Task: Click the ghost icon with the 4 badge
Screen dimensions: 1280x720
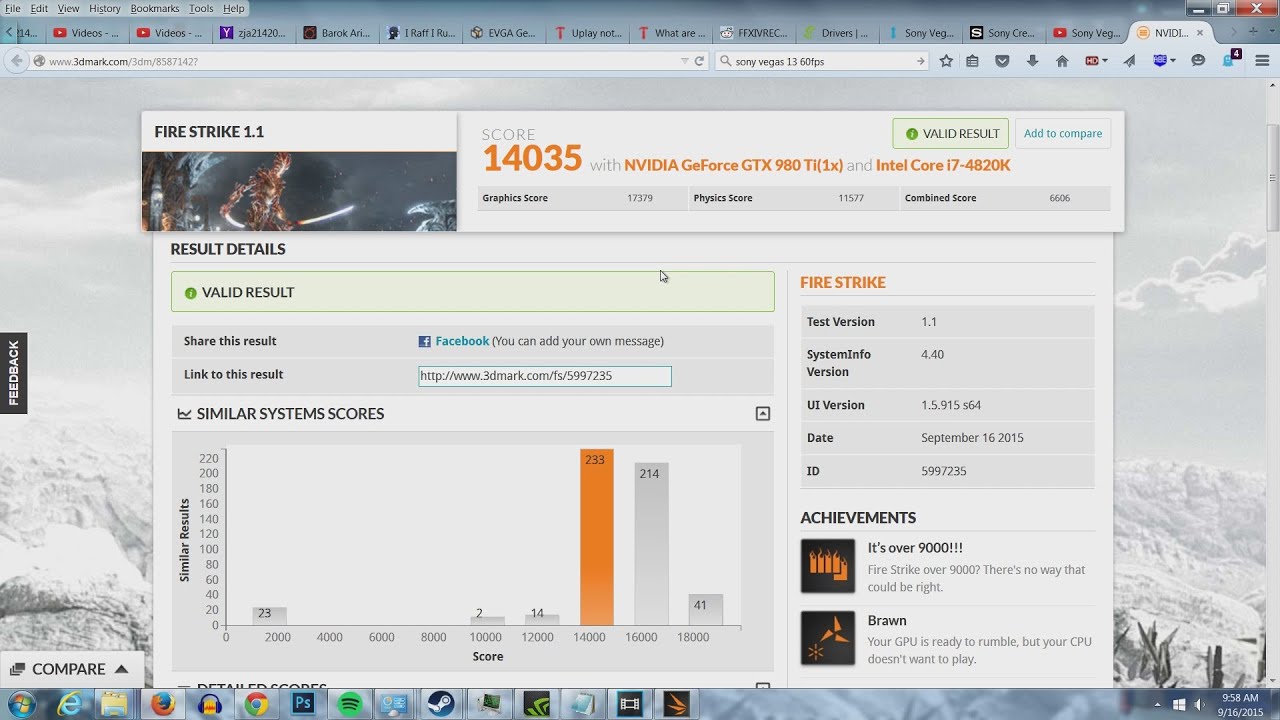Action: (x=1231, y=59)
